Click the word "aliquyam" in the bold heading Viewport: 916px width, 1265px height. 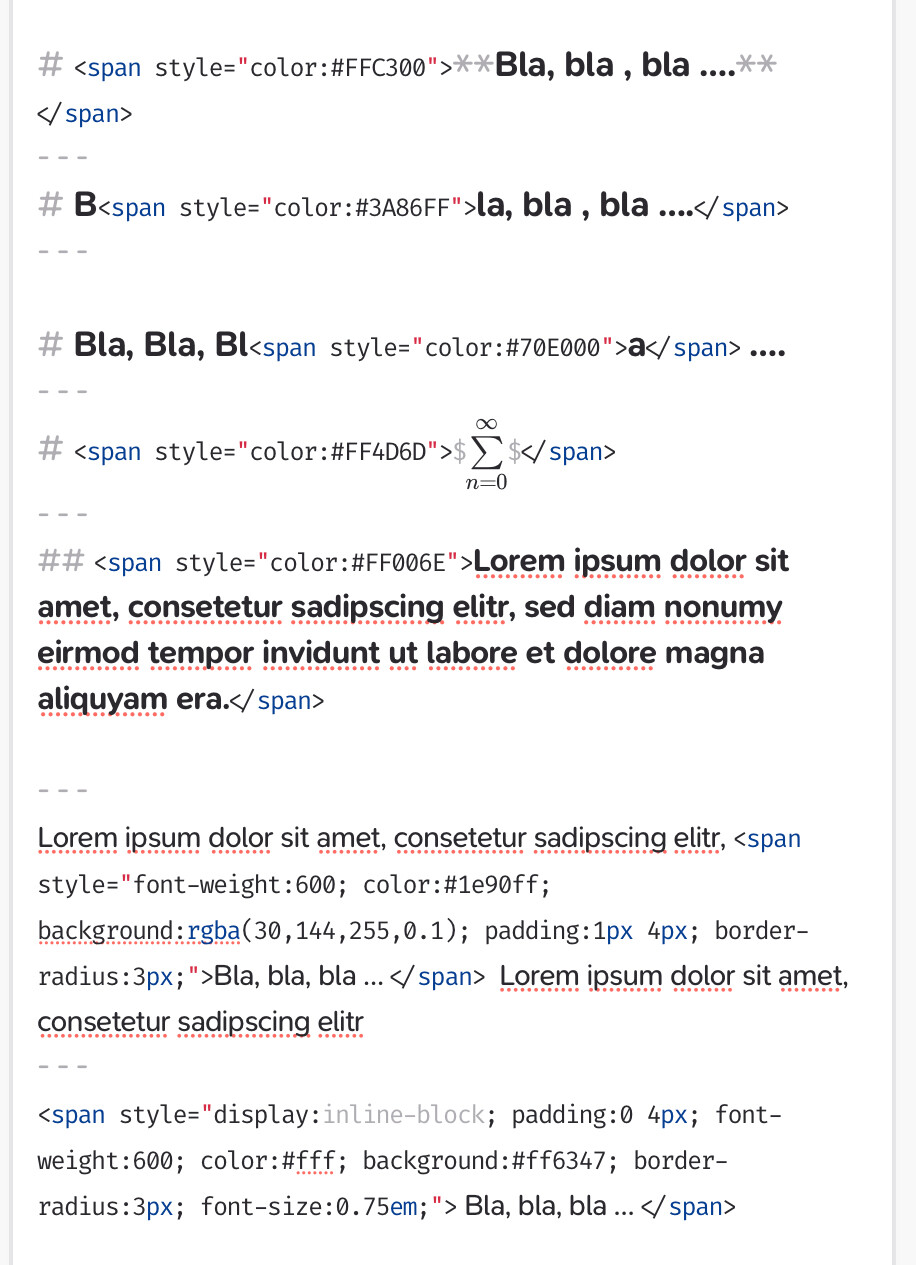point(103,701)
